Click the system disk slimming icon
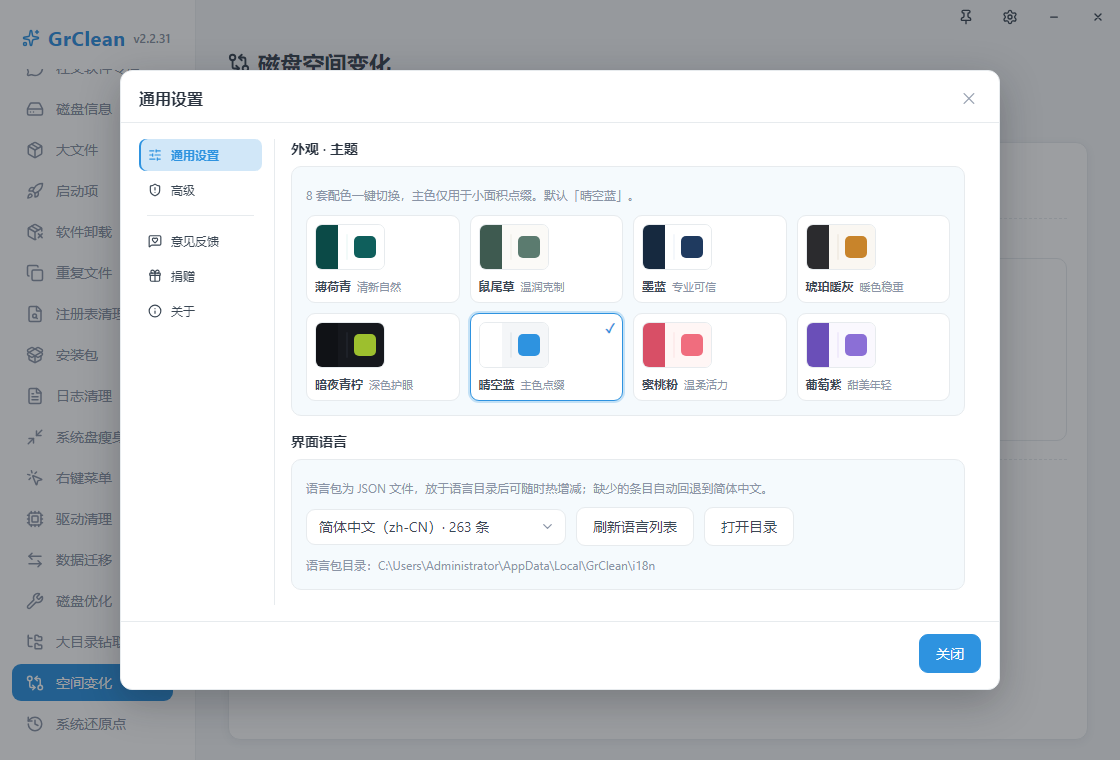This screenshot has width=1120, height=760. coord(35,436)
